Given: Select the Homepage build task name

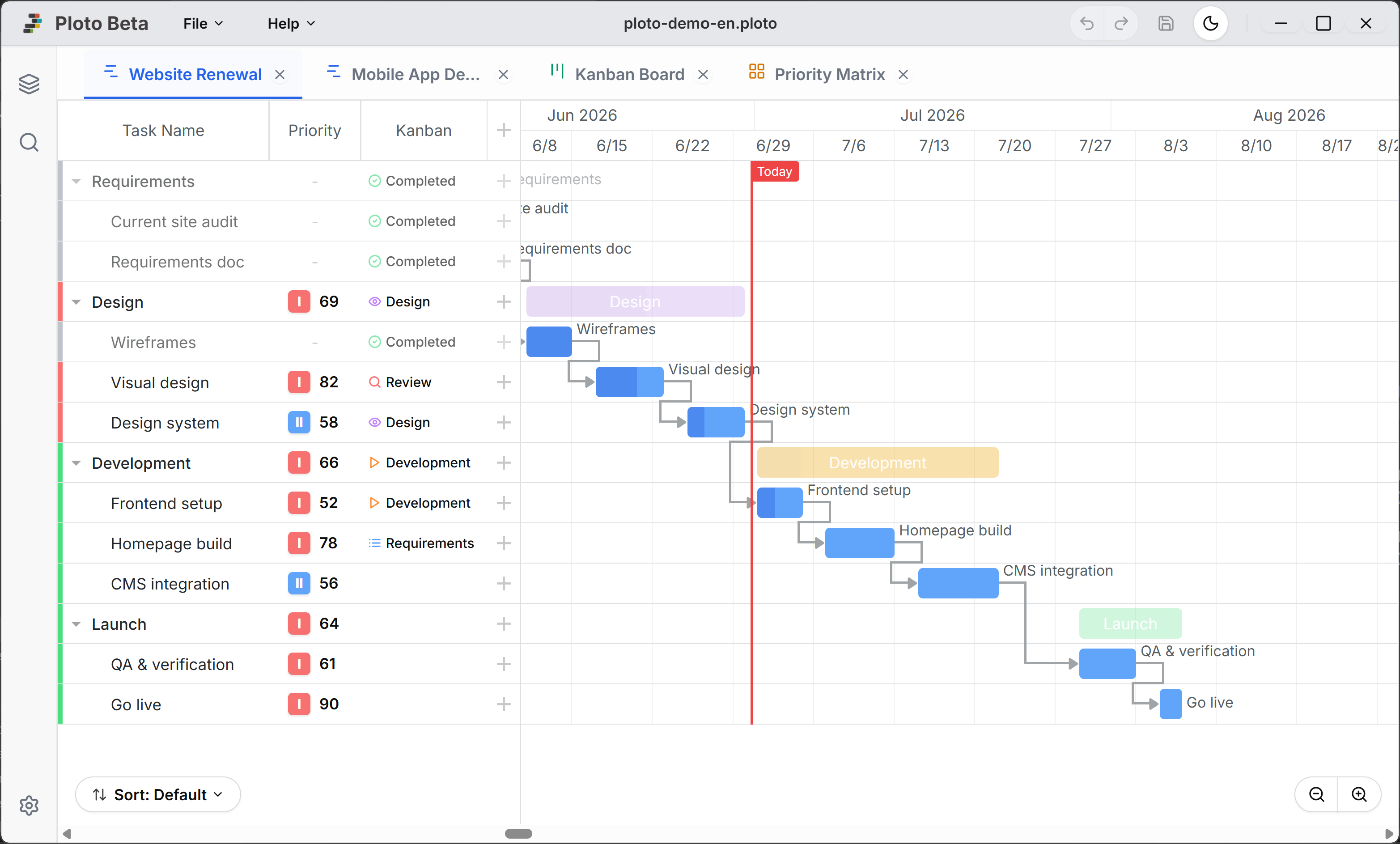Looking at the screenshot, I should coord(171,544).
